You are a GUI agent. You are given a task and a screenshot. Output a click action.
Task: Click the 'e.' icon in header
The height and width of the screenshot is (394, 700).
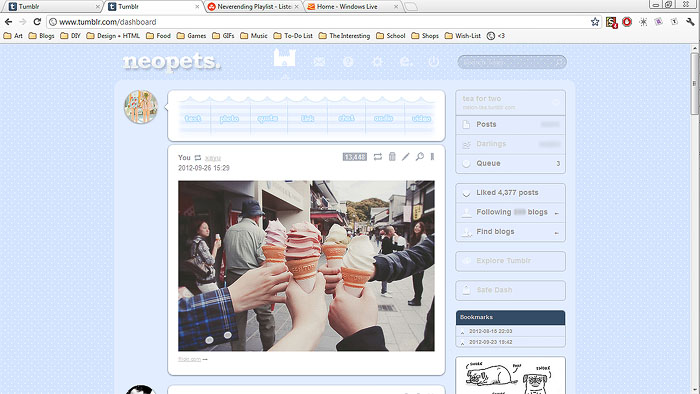[x=406, y=62]
